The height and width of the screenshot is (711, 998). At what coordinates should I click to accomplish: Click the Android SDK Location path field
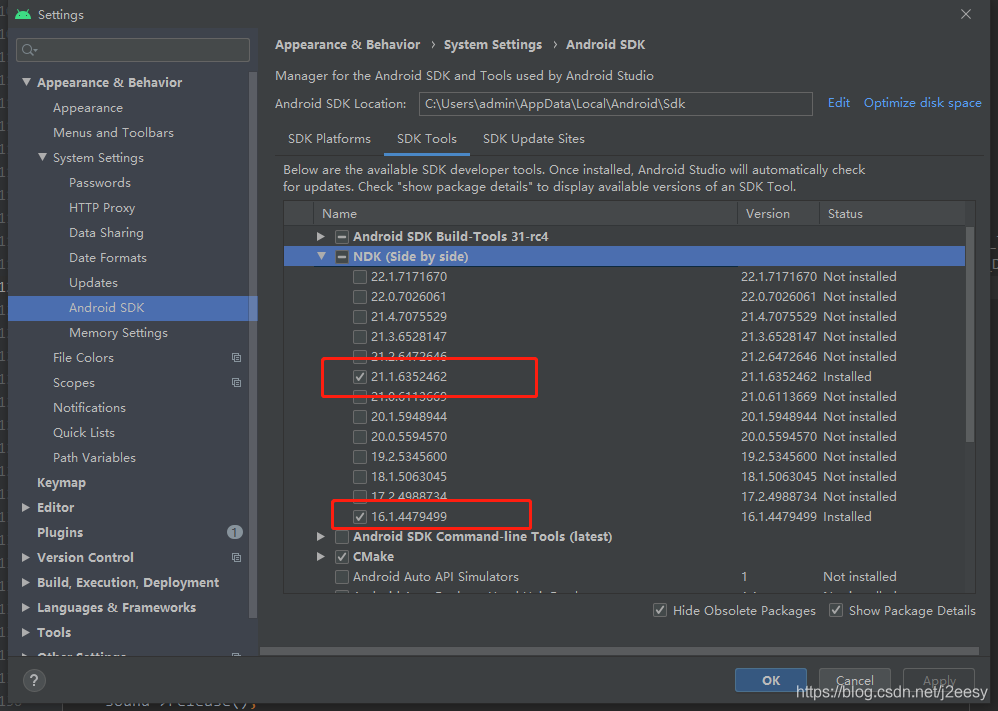tap(615, 104)
